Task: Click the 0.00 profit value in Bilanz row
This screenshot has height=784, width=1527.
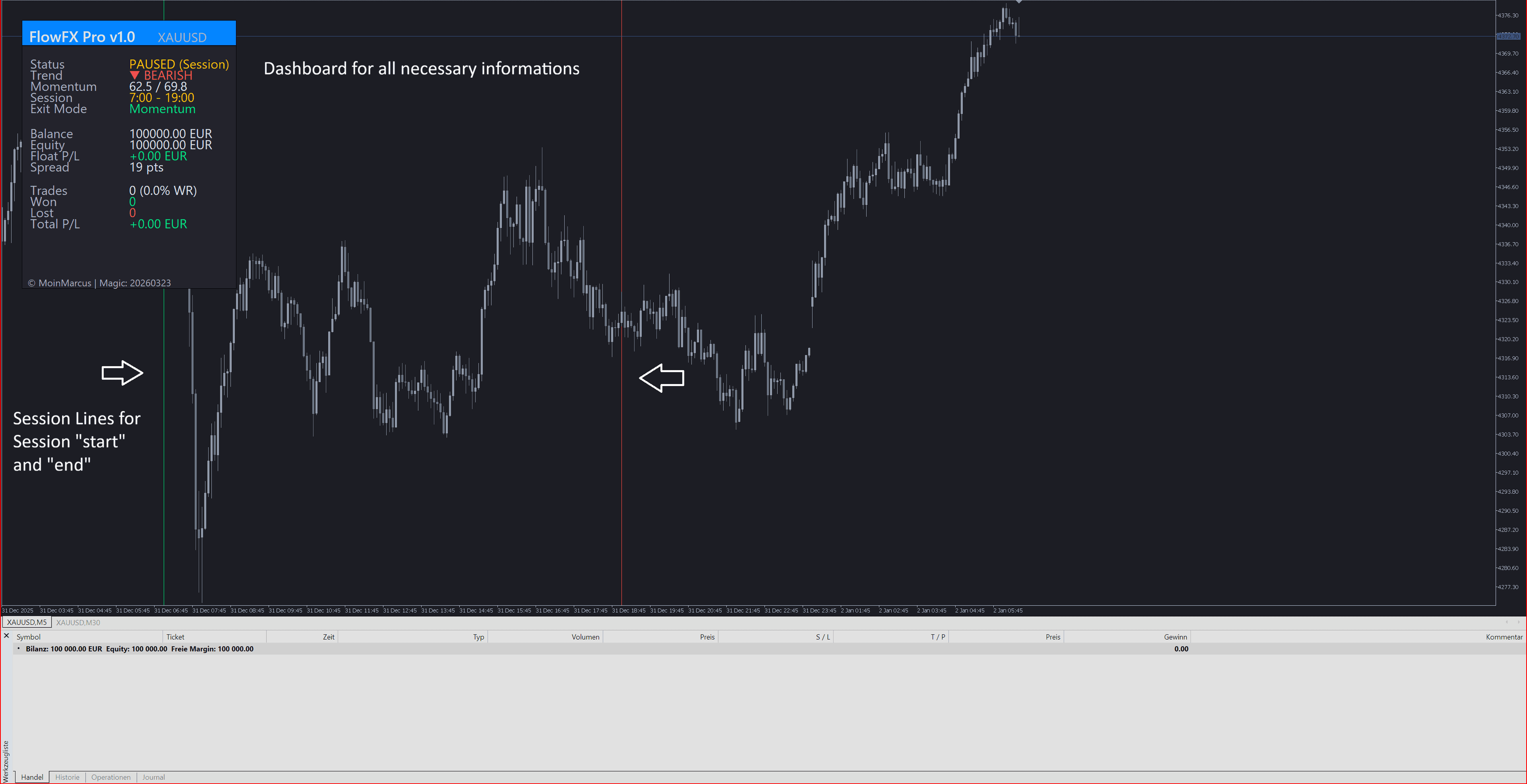Action: point(1181,649)
